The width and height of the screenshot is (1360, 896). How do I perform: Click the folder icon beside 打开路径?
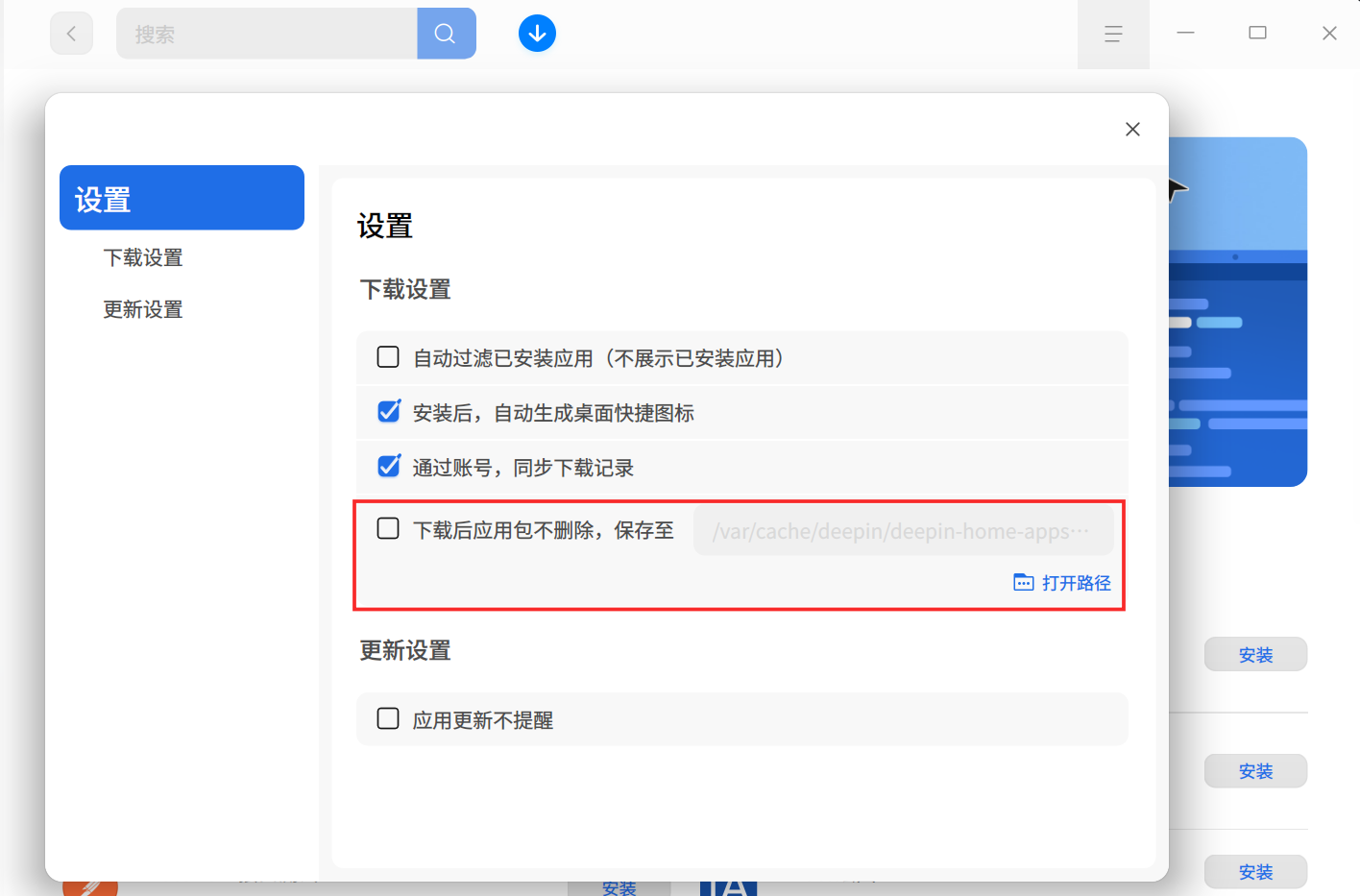point(1024,583)
